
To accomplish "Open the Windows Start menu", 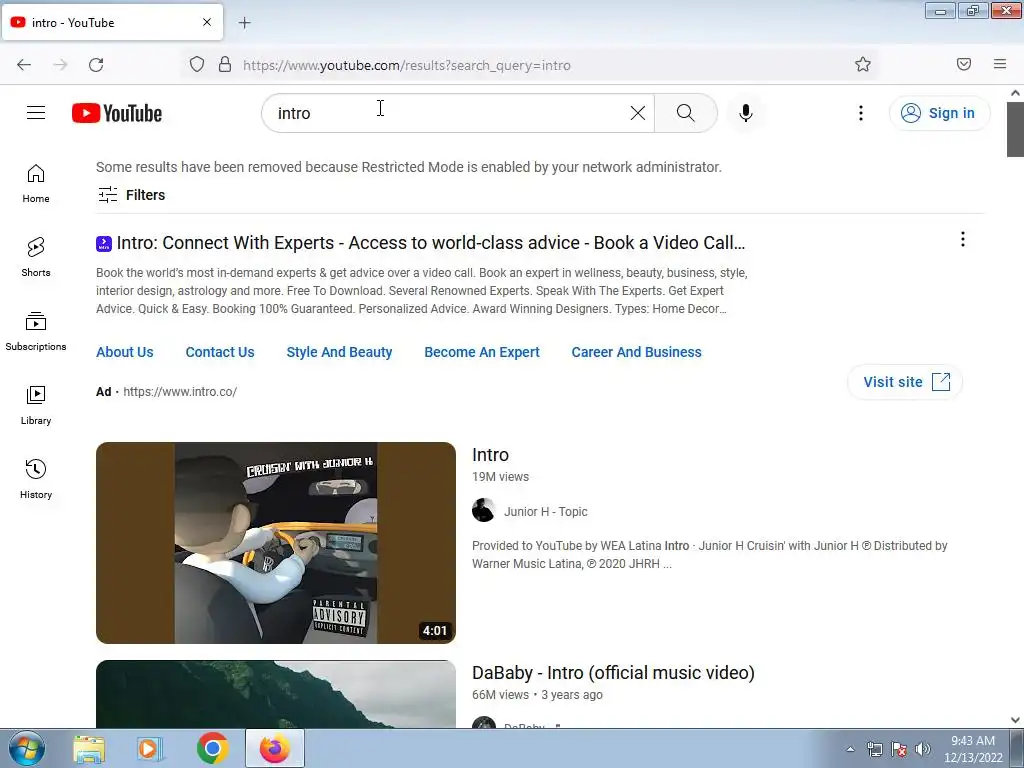I will (x=27, y=748).
